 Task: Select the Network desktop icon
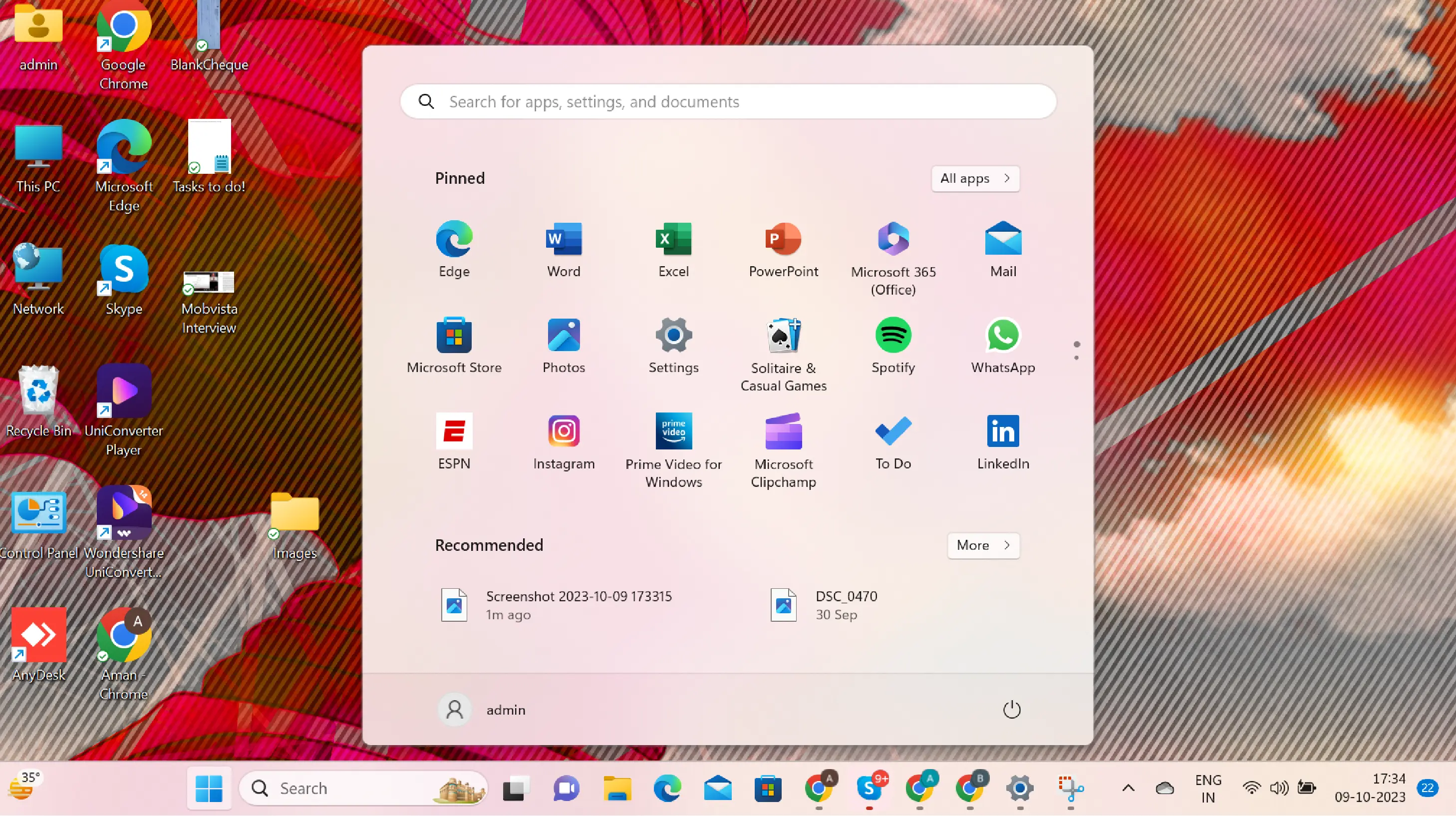[x=38, y=280]
